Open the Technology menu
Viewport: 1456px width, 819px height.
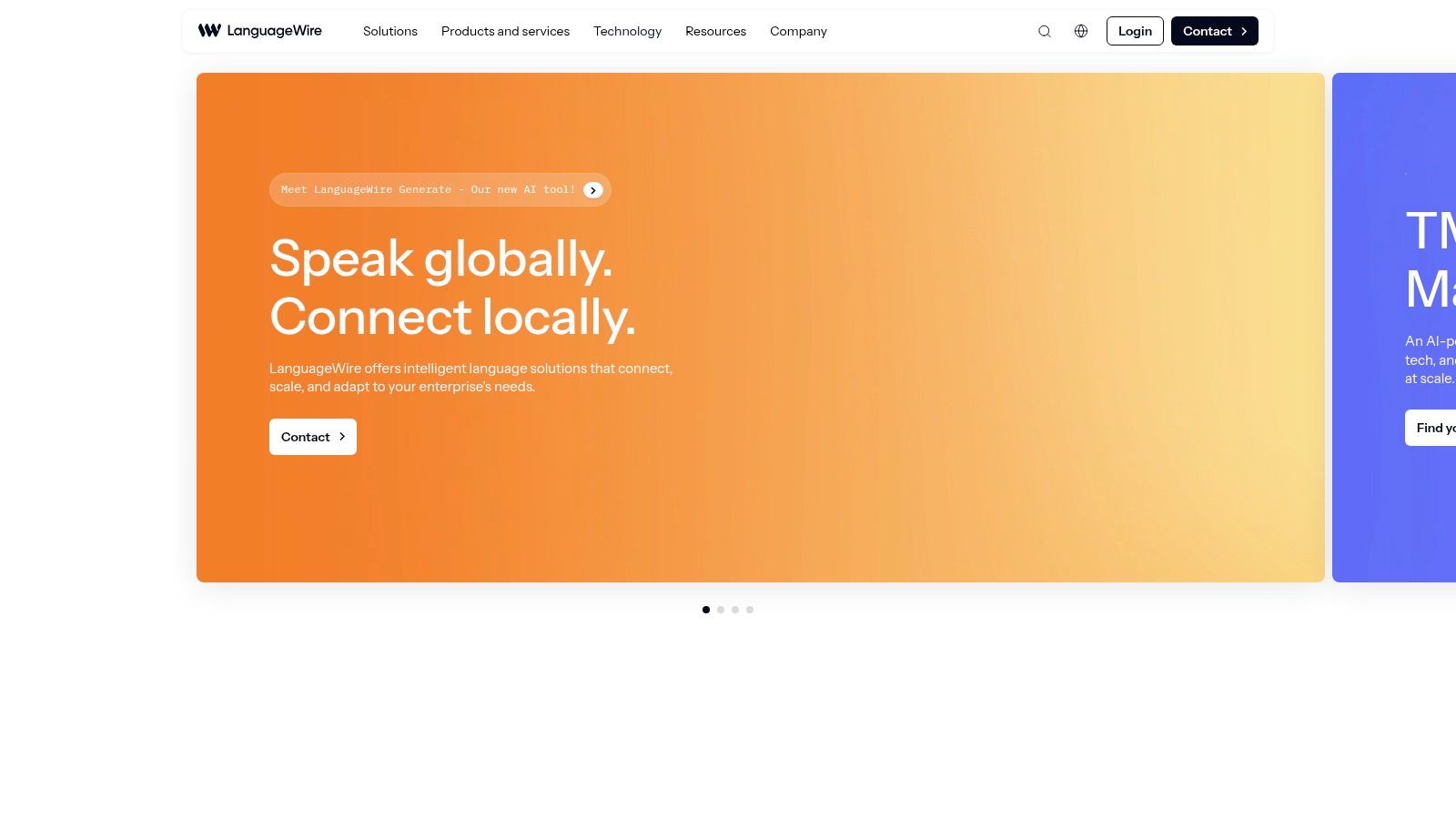(627, 31)
